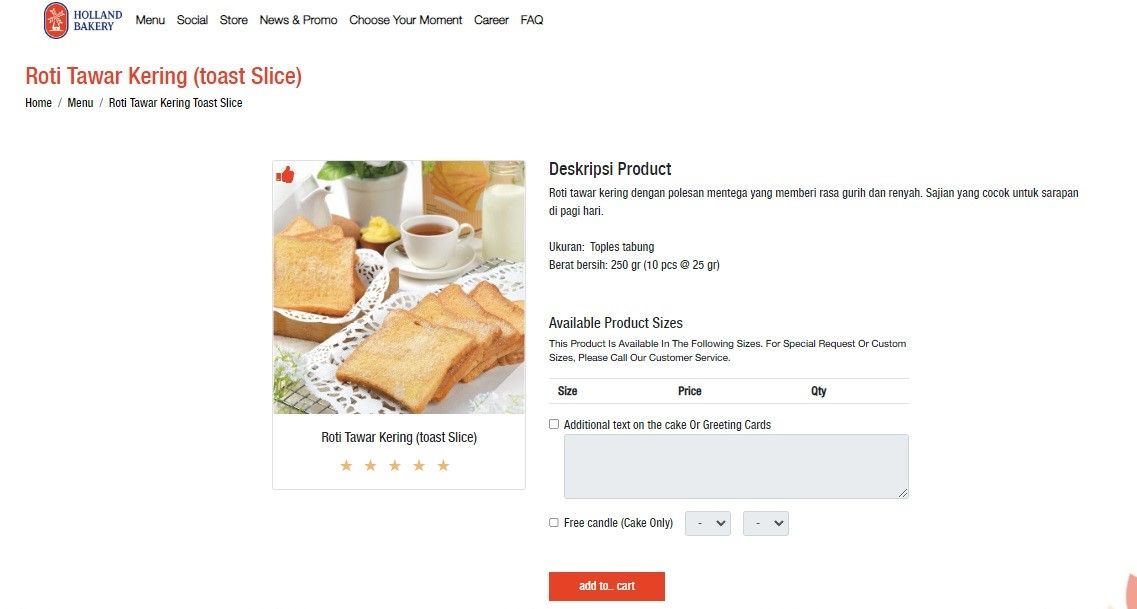Go to Home via the breadcrumb link
The height and width of the screenshot is (609, 1137).
click(38, 102)
